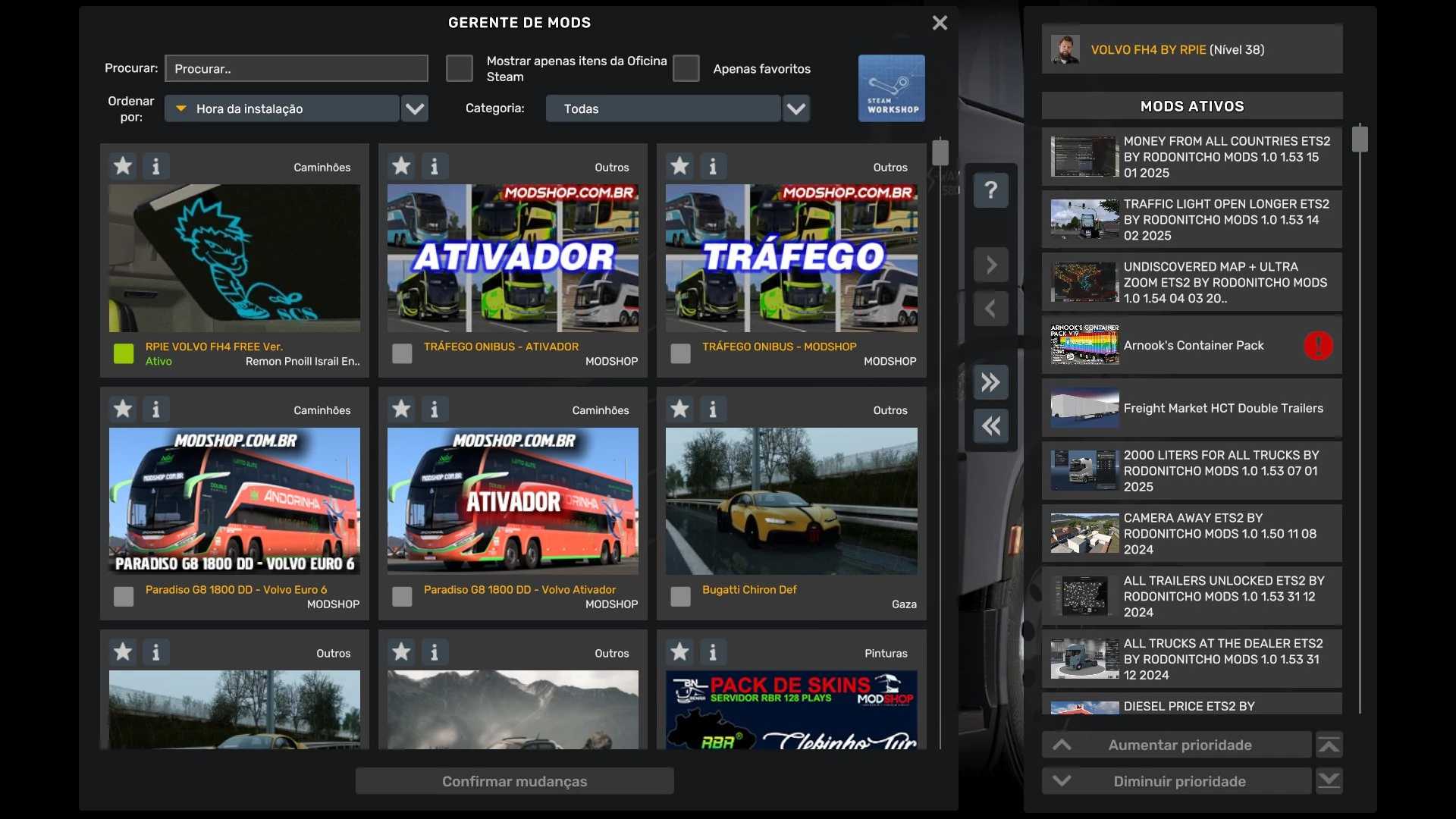Click Bugatti Chiron yellow car thumbnail

click(x=791, y=501)
